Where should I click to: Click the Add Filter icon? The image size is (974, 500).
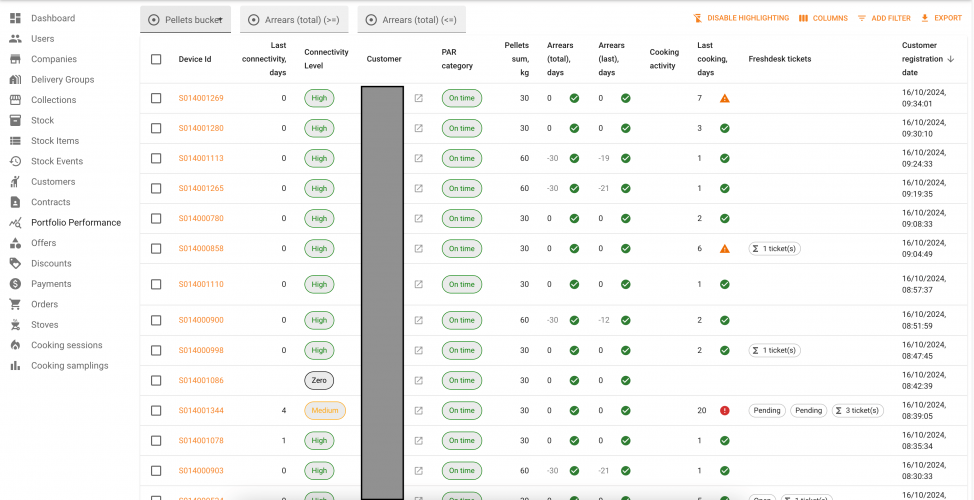(862, 18)
